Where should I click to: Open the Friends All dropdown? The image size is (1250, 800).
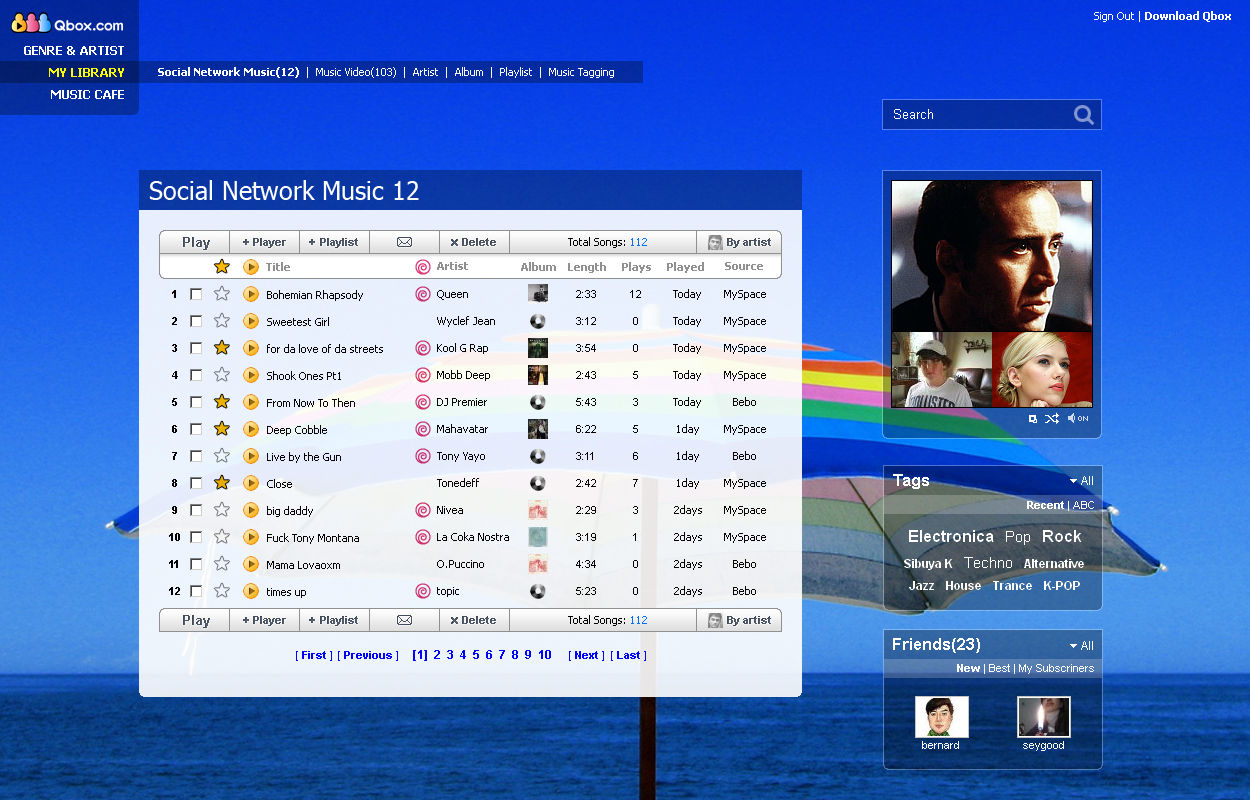[1081, 646]
